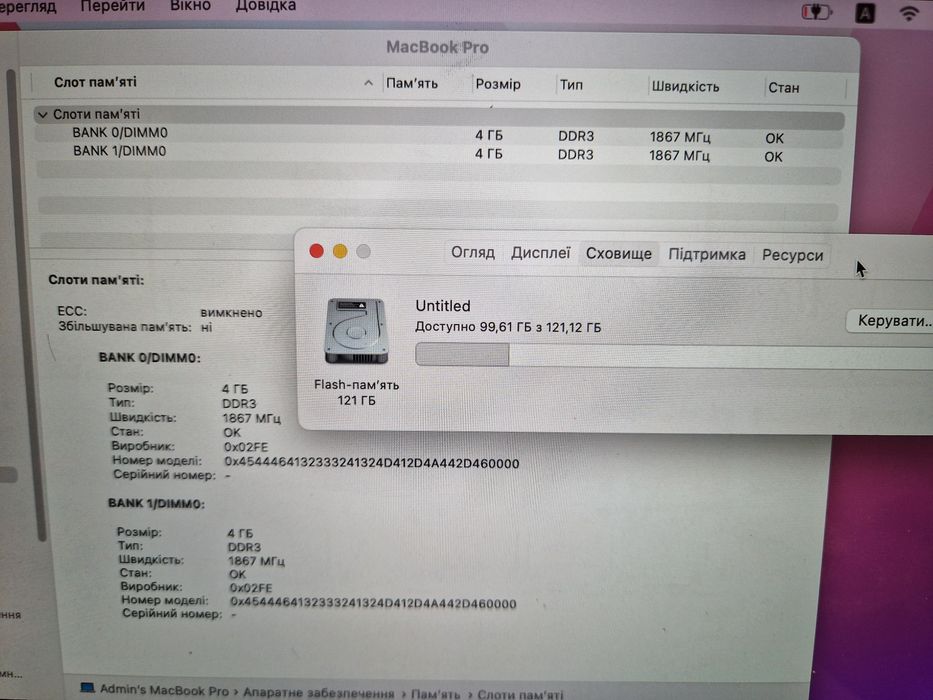Click the Flash-пам'ять 121 ГБ label
933x700 pixels.
pos(356,392)
